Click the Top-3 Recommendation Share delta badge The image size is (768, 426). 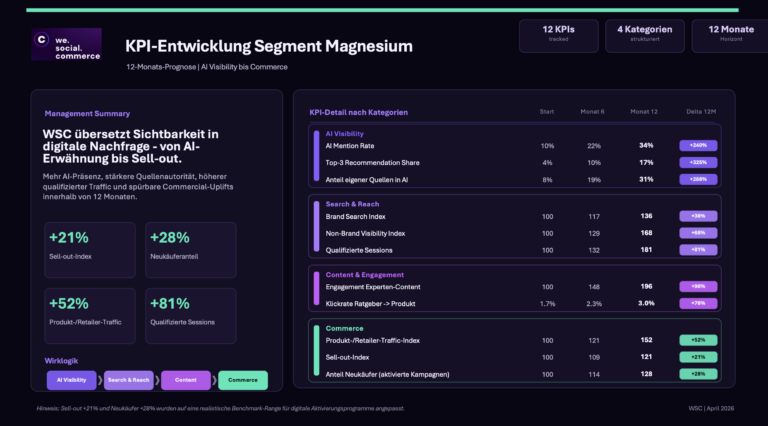(698, 162)
